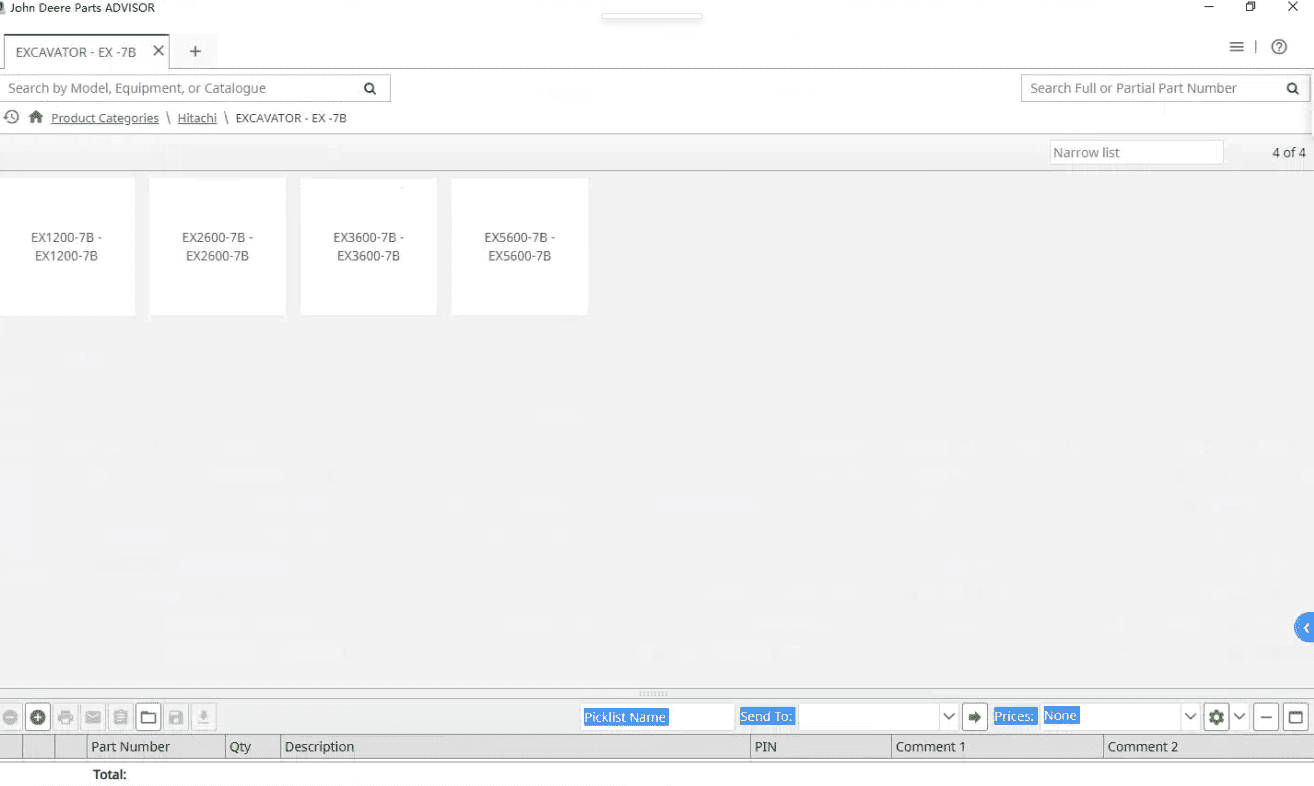Click the clipboard icon in picklist toolbar
The width and height of the screenshot is (1314, 786).
(120, 717)
